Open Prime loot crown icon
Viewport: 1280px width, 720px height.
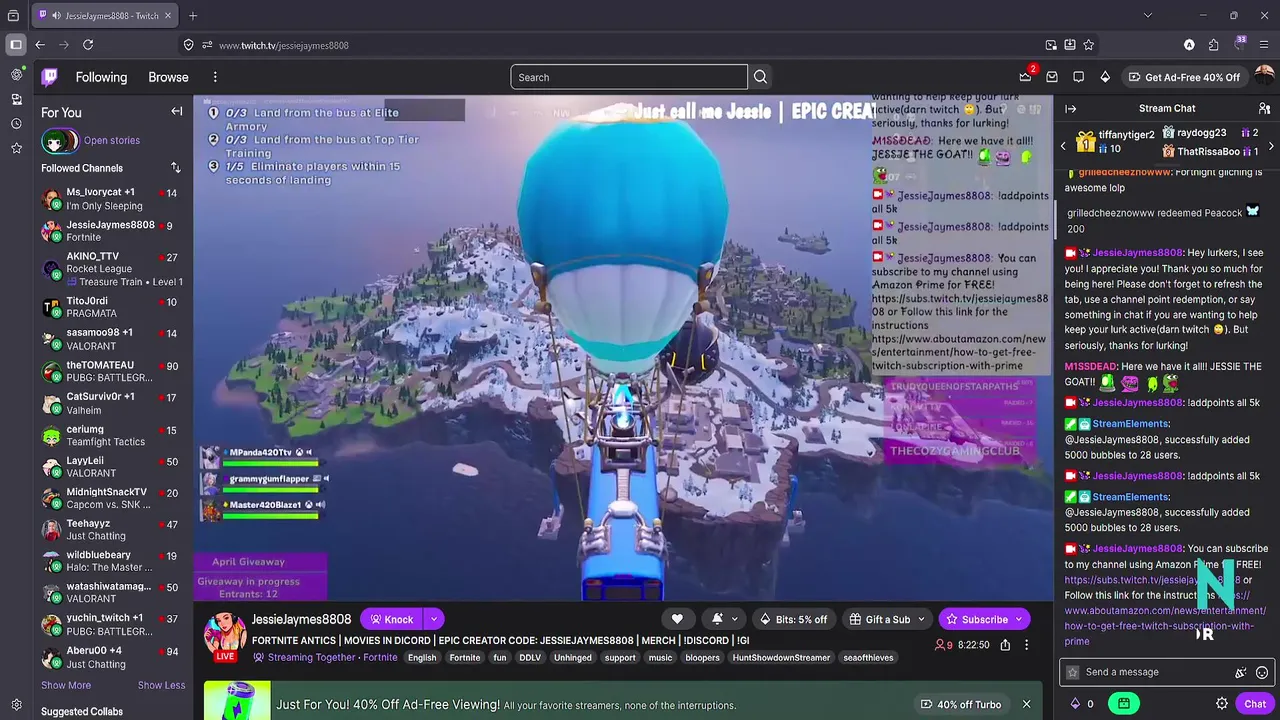tap(1025, 77)
